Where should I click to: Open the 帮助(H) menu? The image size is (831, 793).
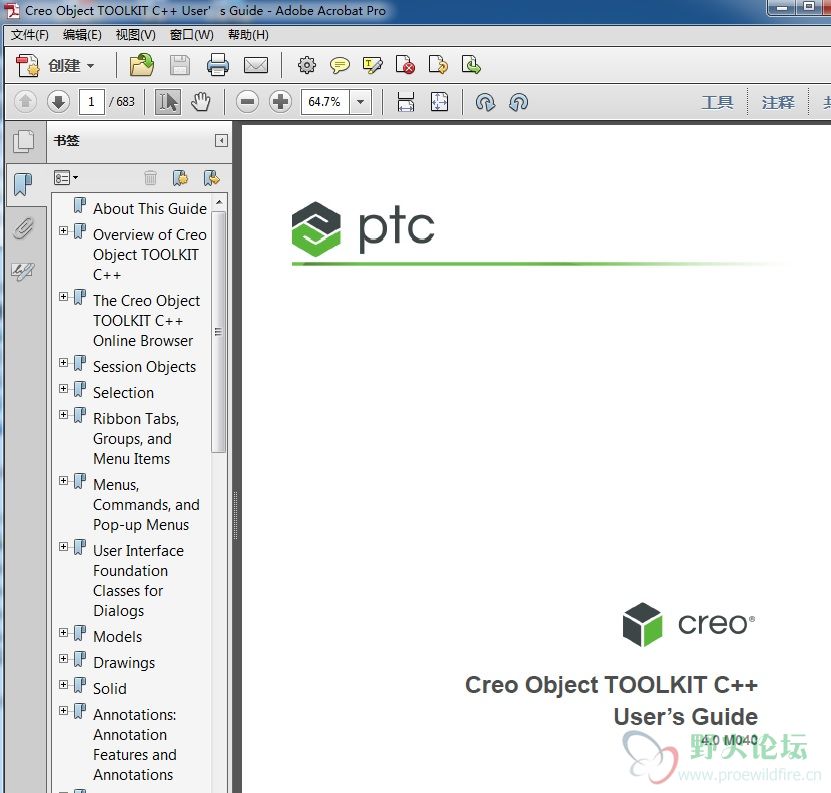tap(248, 35)
